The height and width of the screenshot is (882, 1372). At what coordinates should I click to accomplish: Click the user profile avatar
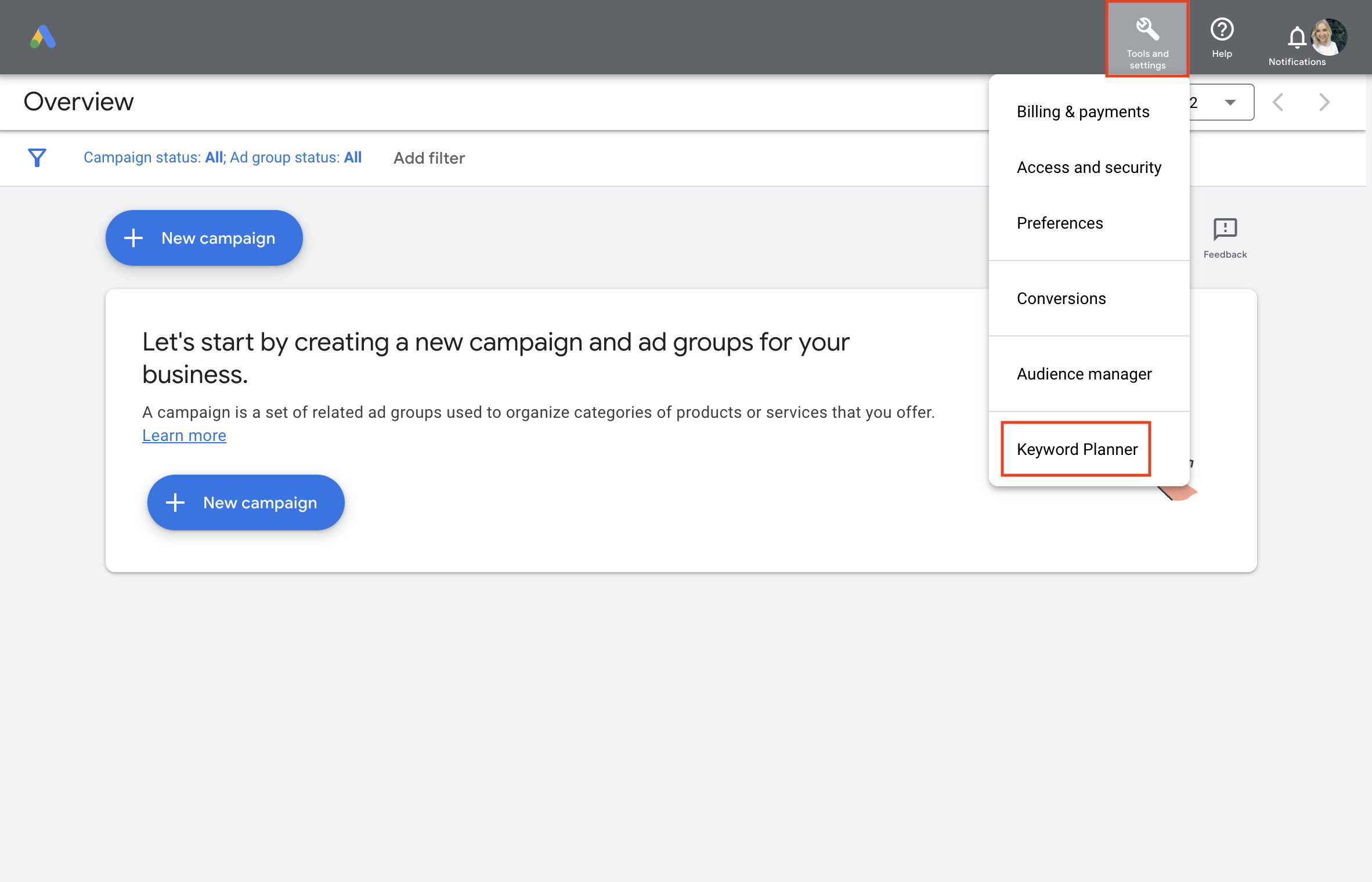pyautogui.click(x=1330, y=36)
